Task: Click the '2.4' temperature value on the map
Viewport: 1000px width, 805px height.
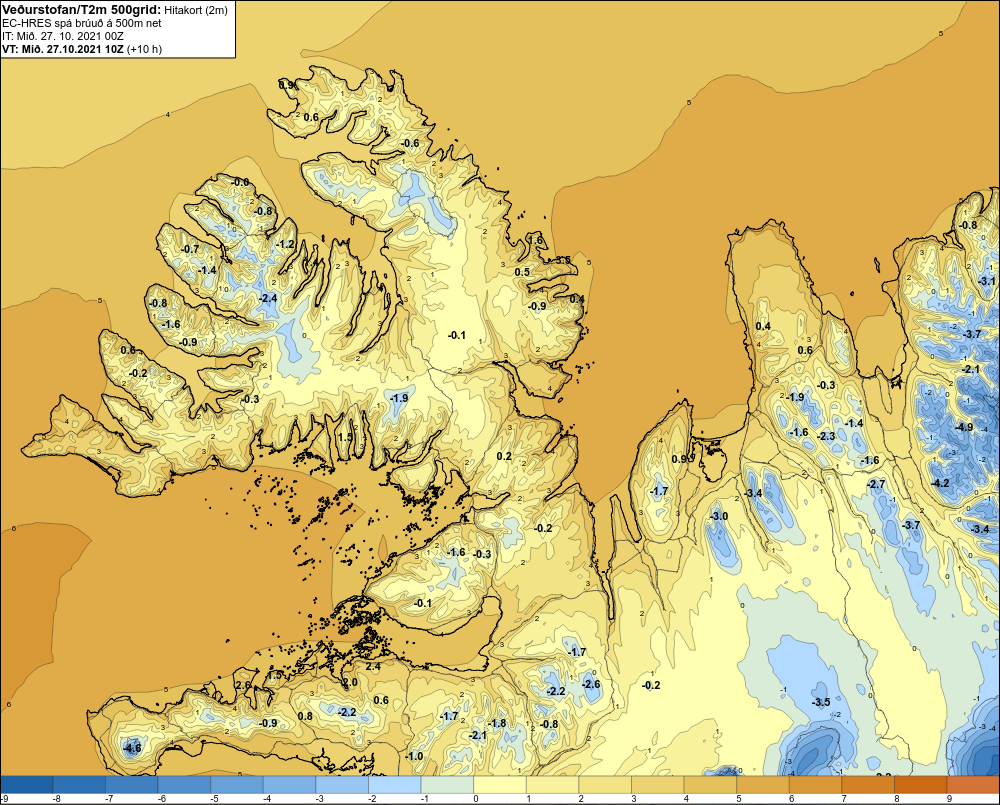Action: click(x=373, y=666)
